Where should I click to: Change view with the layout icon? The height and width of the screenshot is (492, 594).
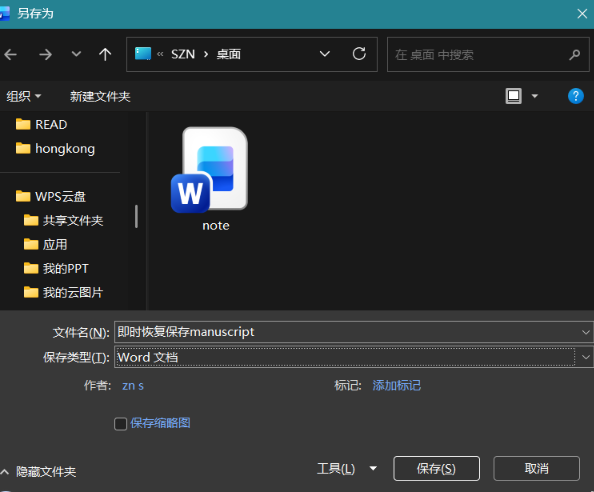(514, 96)
